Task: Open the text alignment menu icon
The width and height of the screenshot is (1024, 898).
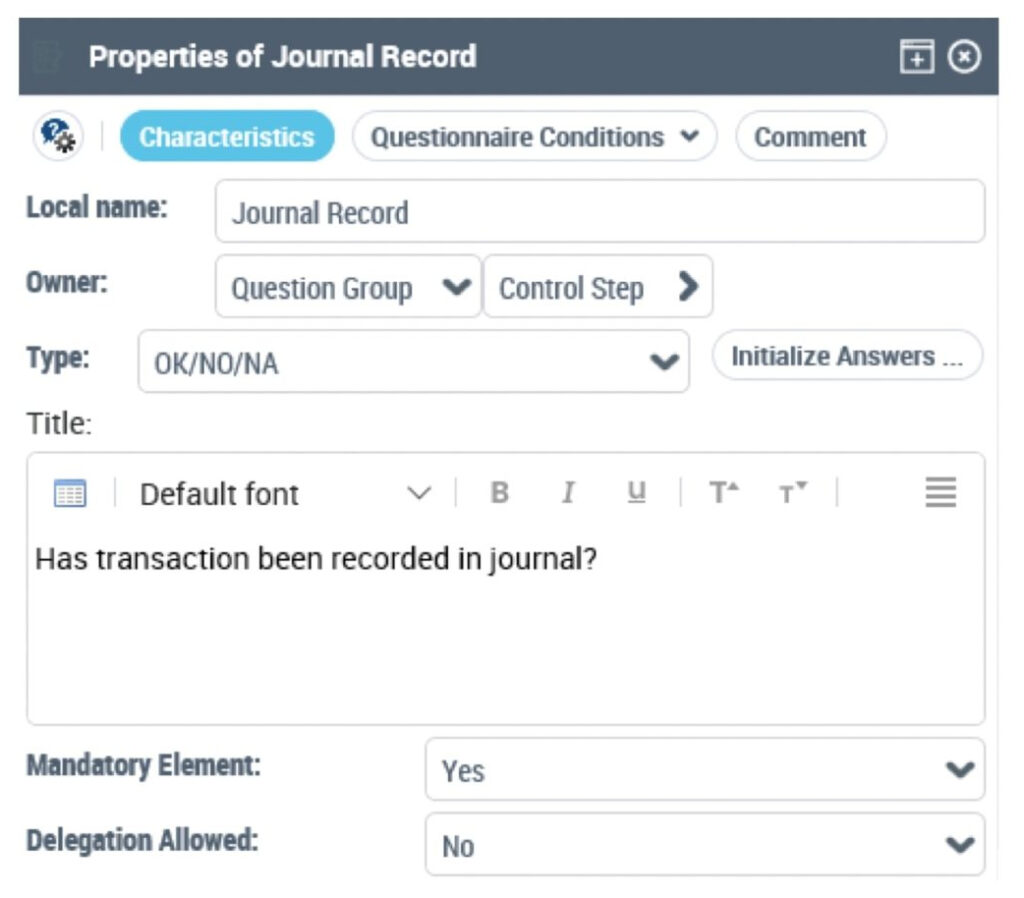Action: 940,492
